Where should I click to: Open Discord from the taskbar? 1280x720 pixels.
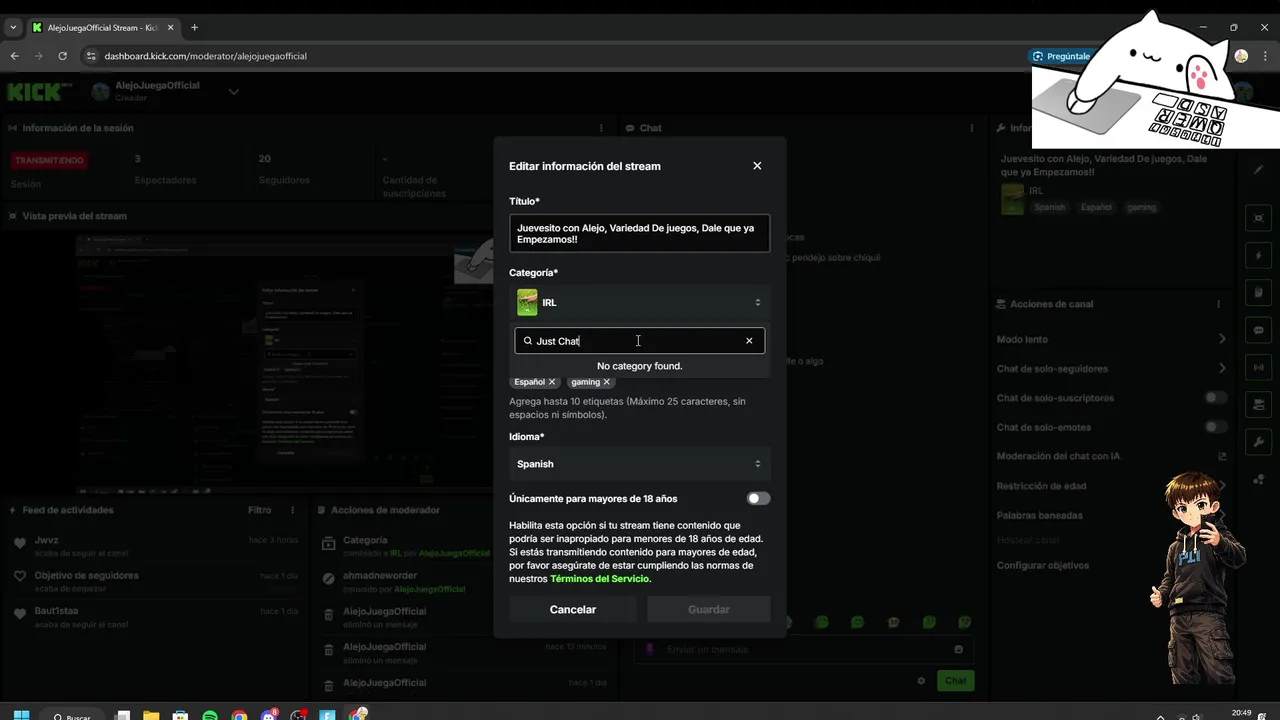(x=269, y=716)
